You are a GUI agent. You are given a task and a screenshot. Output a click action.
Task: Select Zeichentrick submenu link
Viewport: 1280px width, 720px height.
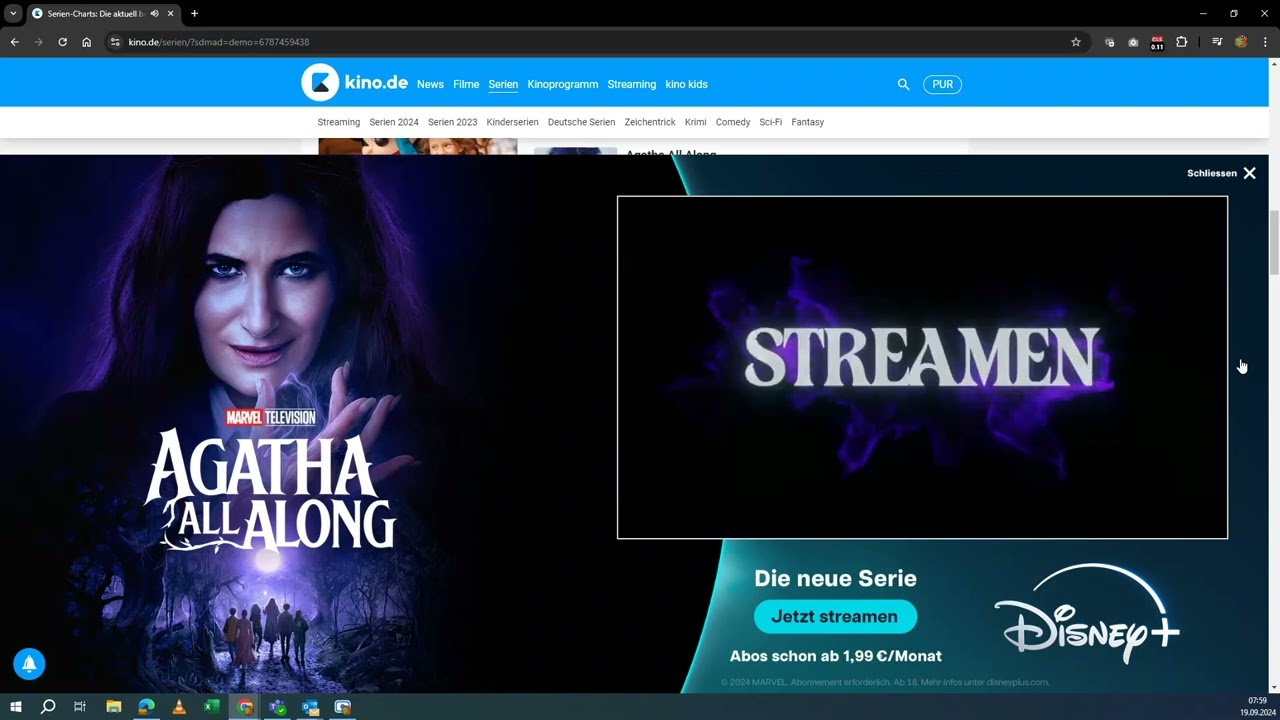[x=650, y=122]
